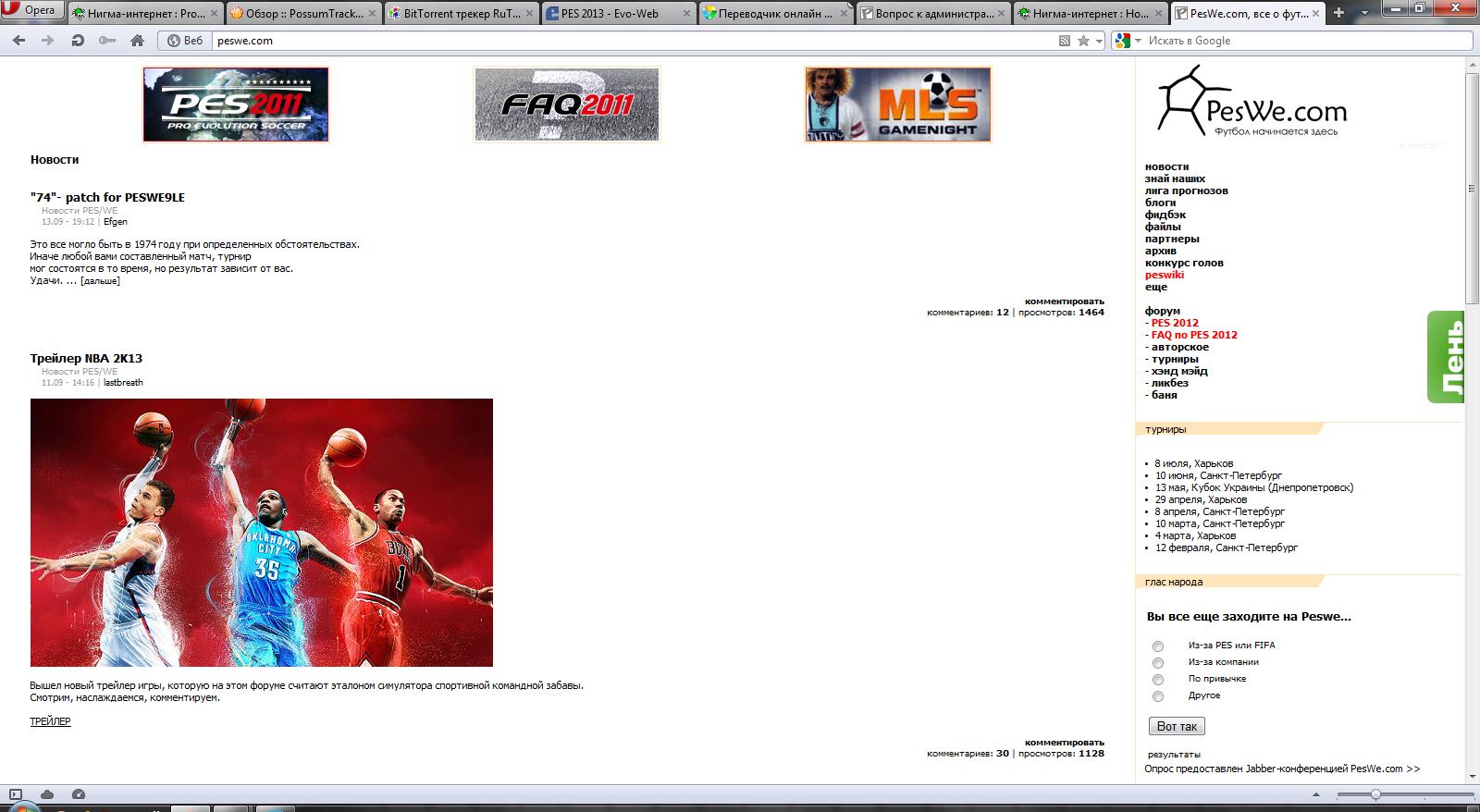Screen dimensions: 1480x812
Task: Select poll option Из-за PES или FIFA
Action: click(x=1158, y=646)
